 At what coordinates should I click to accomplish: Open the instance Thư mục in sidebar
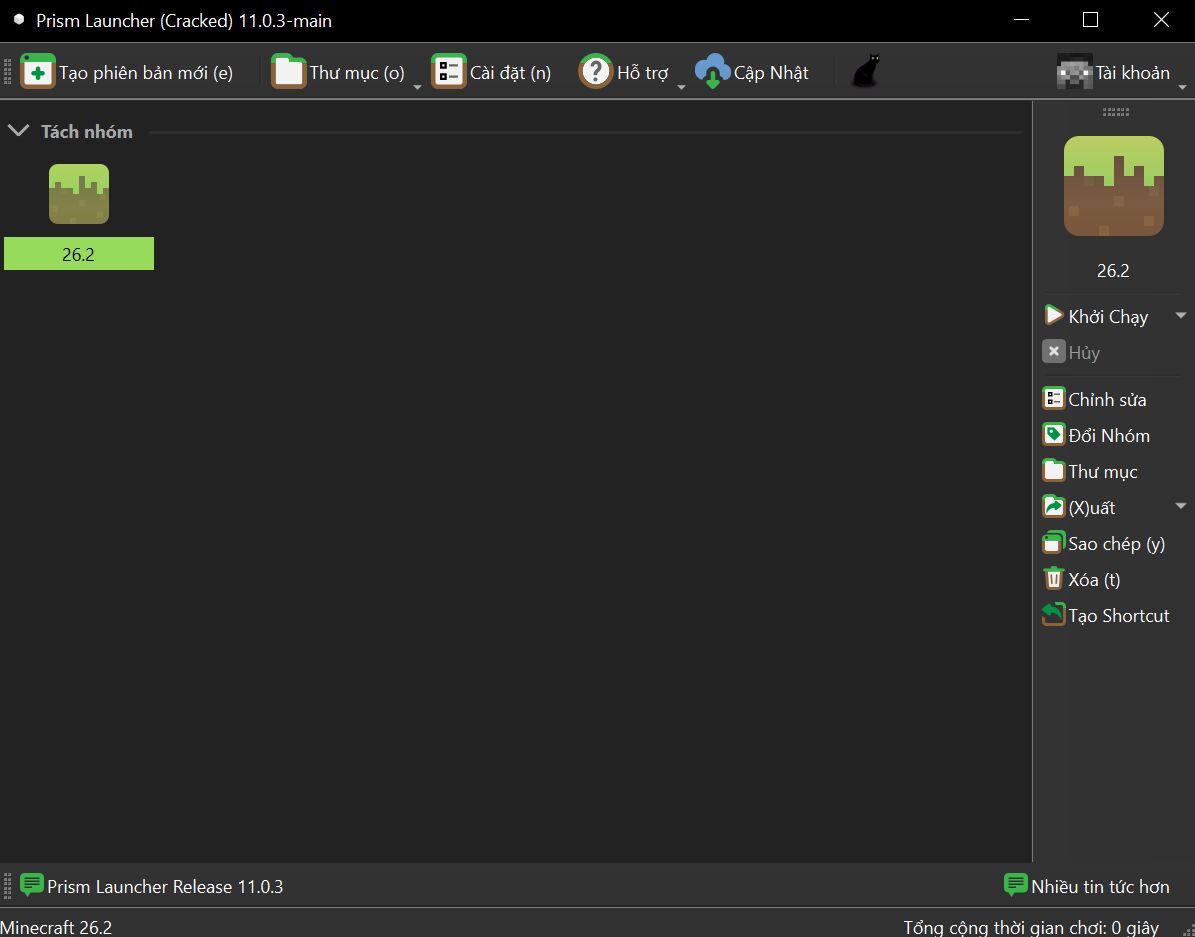pos(1090,471)
